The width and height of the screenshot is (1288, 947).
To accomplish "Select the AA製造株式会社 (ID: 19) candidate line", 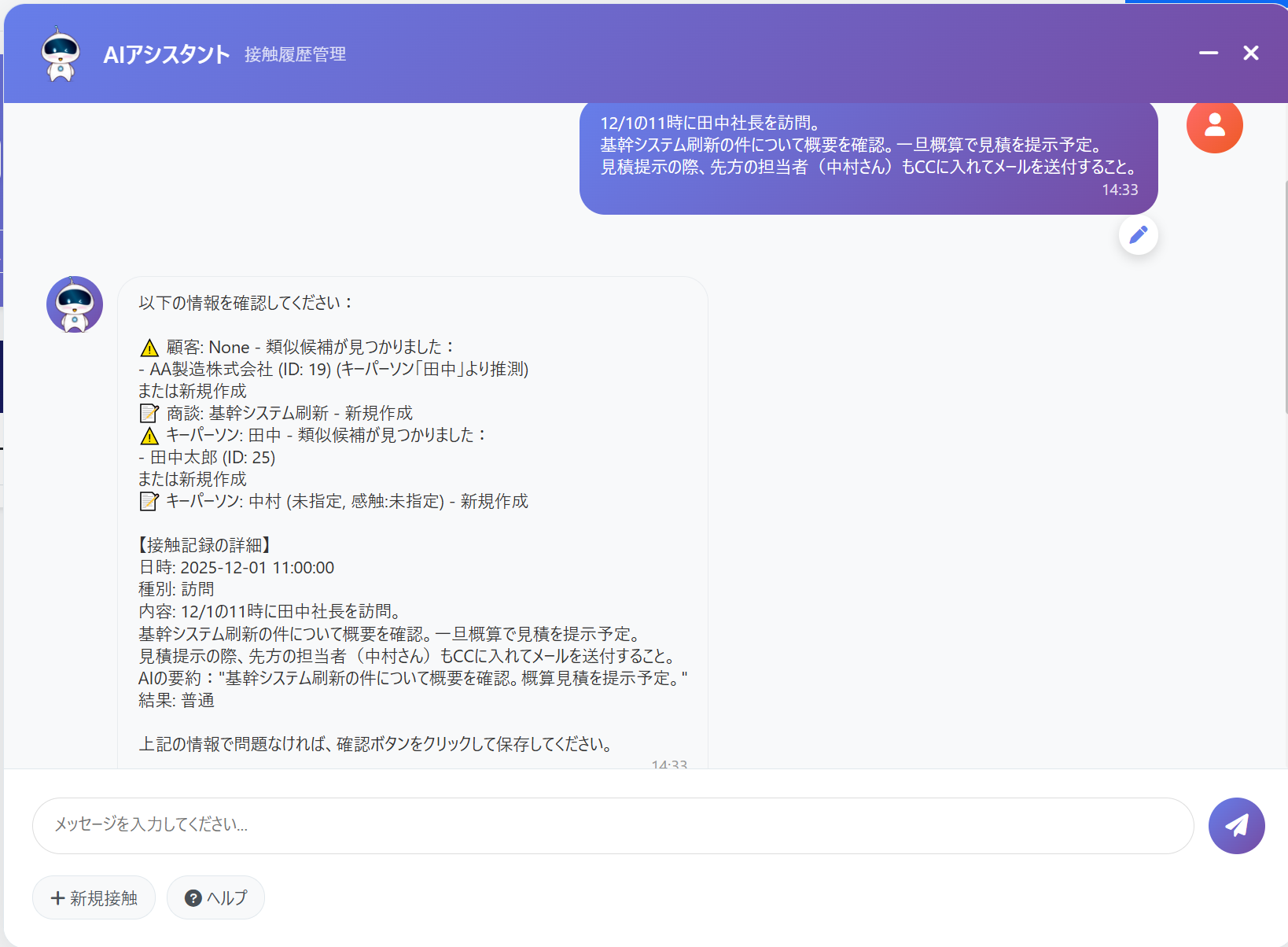I will point(333,369).
